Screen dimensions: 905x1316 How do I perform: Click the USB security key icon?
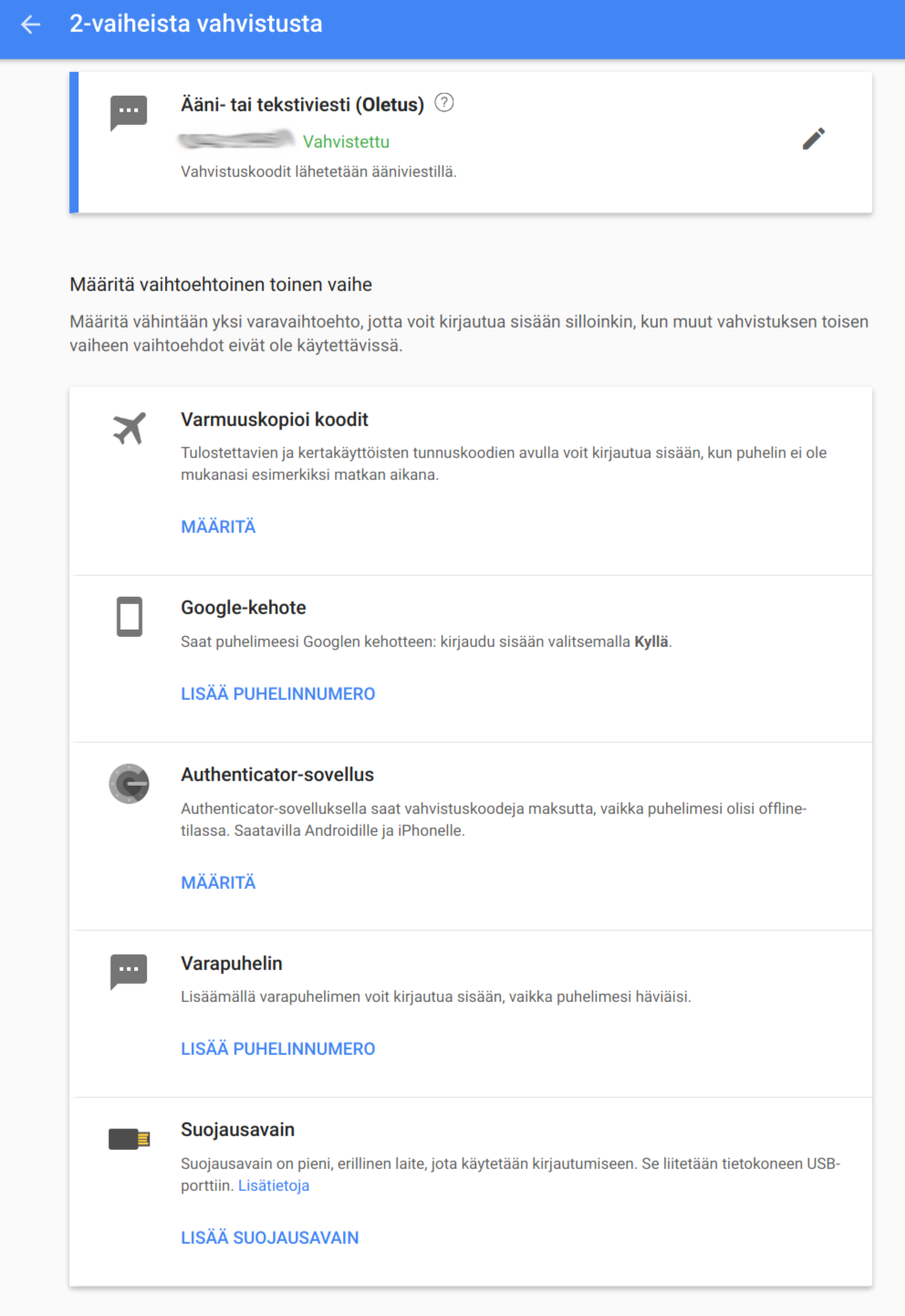tap(129, 1139)
